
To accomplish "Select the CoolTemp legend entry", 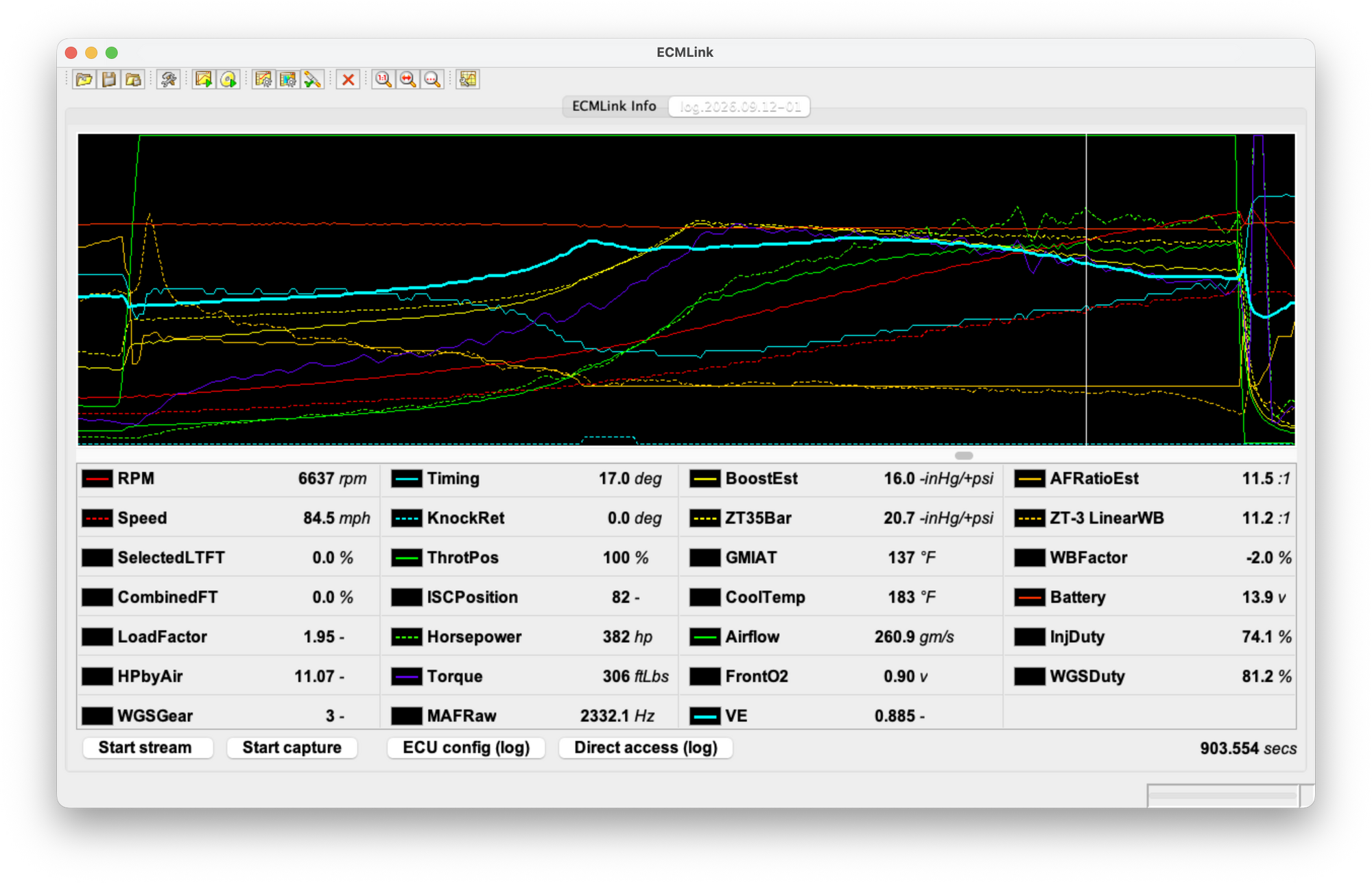I will (841, 598).
